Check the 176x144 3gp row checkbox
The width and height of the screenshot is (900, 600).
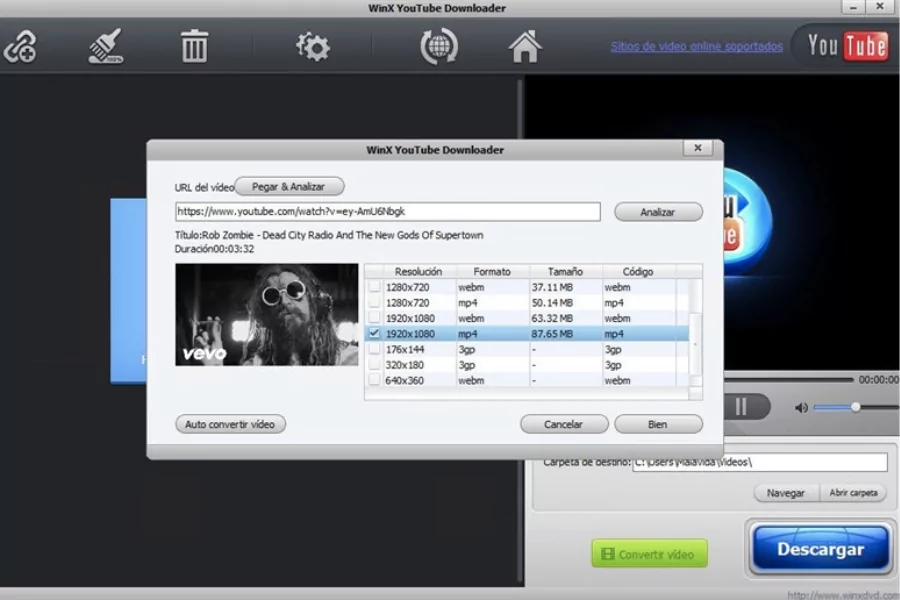coord(374,349)
